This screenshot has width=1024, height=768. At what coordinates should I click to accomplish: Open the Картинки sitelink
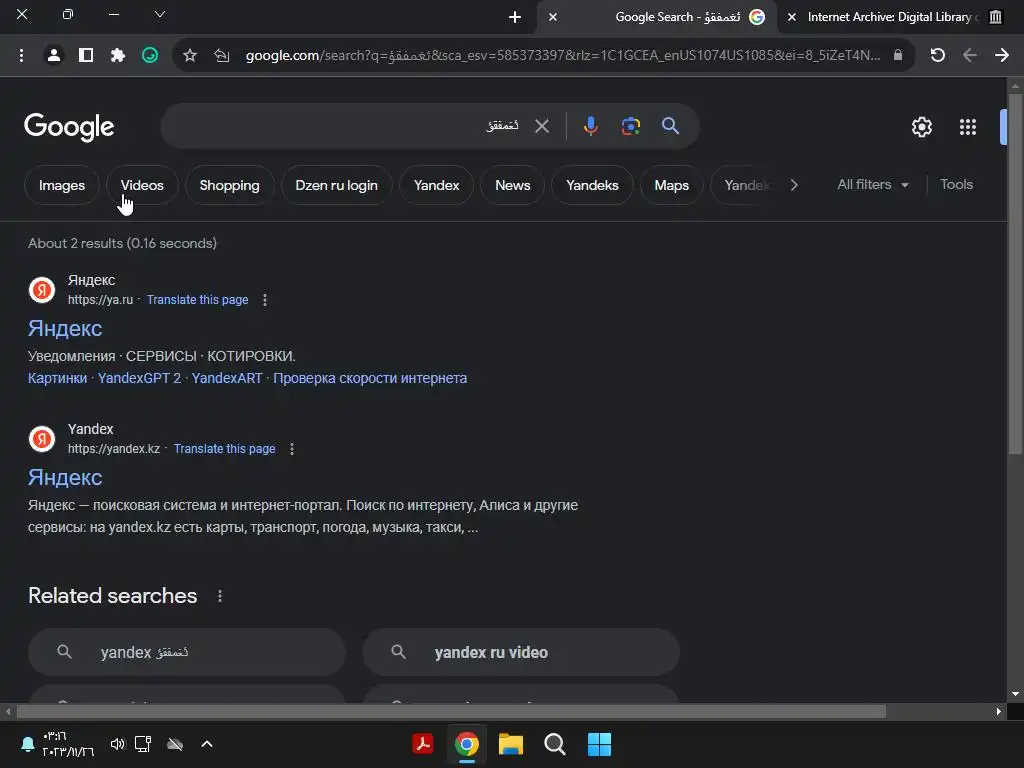coord(57,378)
